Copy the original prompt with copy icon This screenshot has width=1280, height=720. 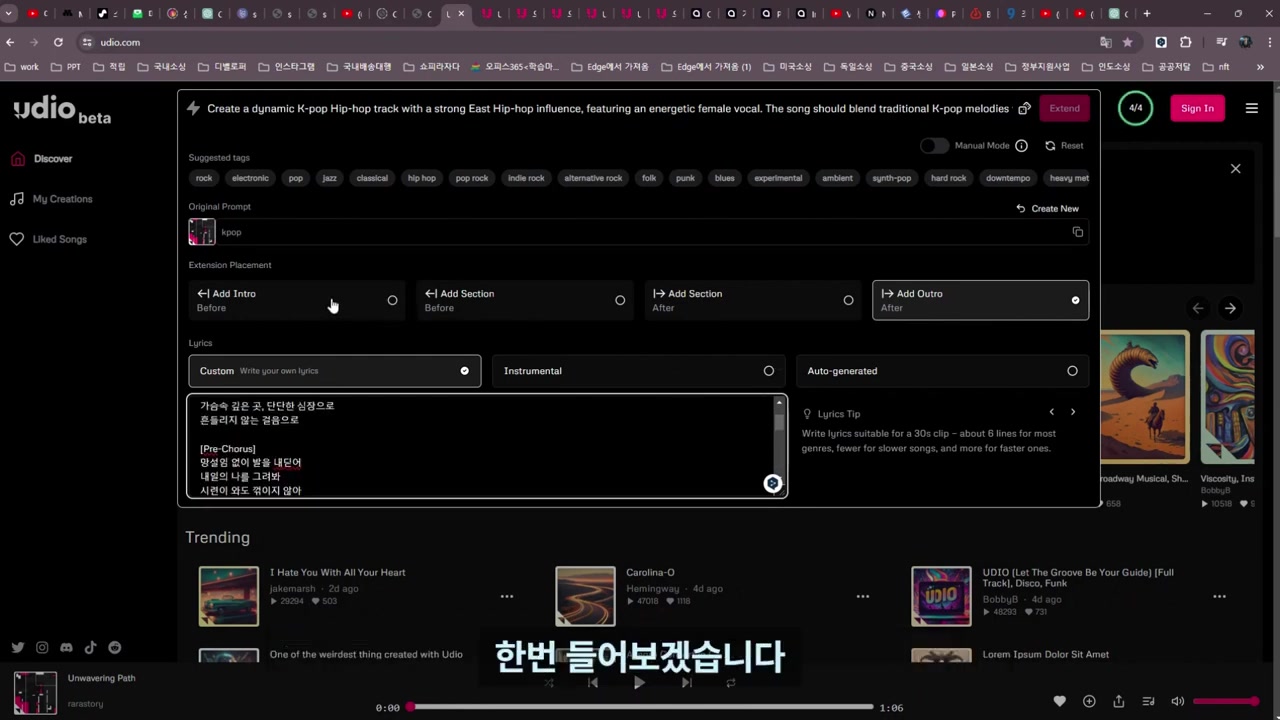[1077, 232]
